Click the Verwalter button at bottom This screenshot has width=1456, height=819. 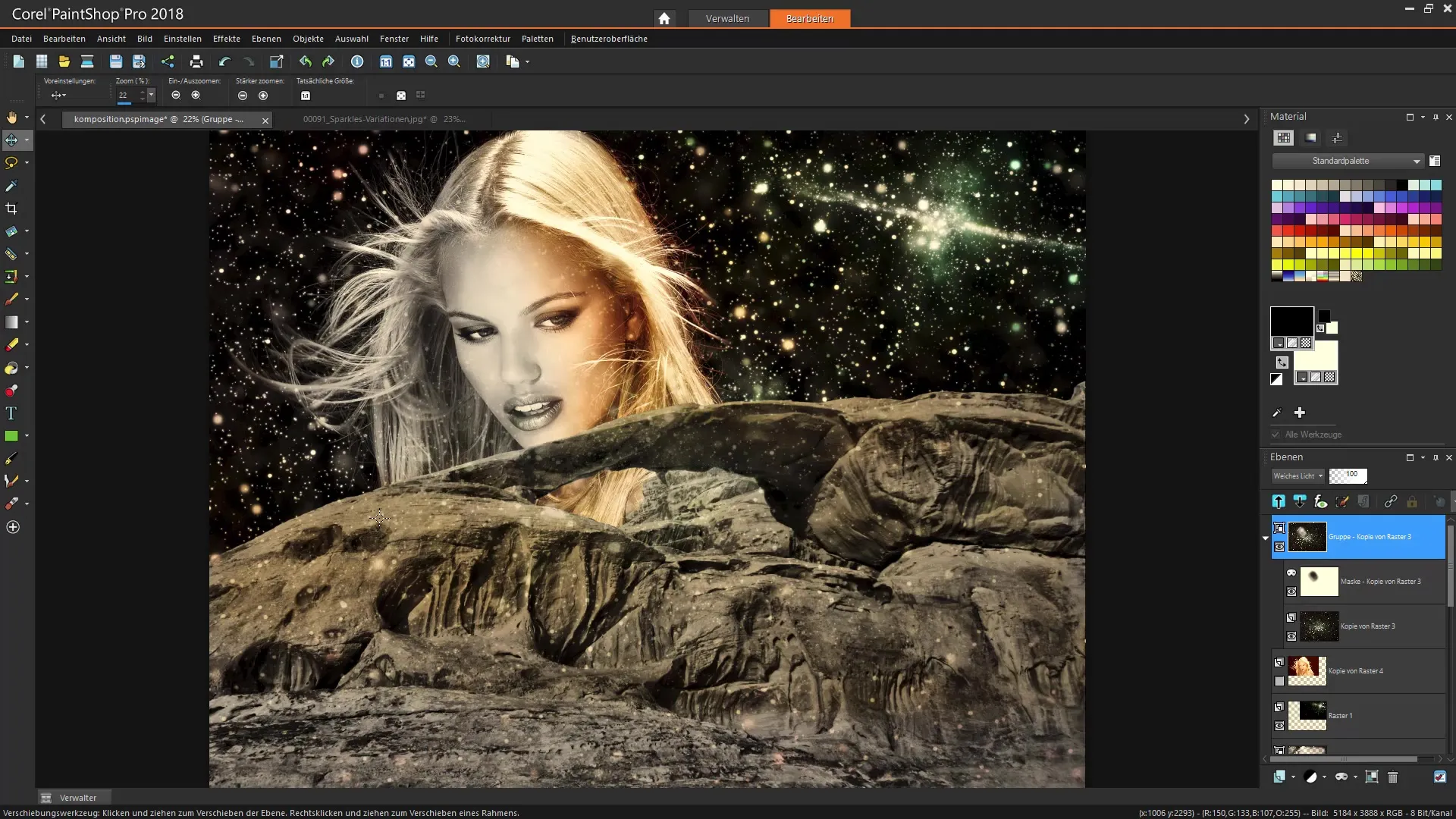pyautogui.click(x=74, y=798)
